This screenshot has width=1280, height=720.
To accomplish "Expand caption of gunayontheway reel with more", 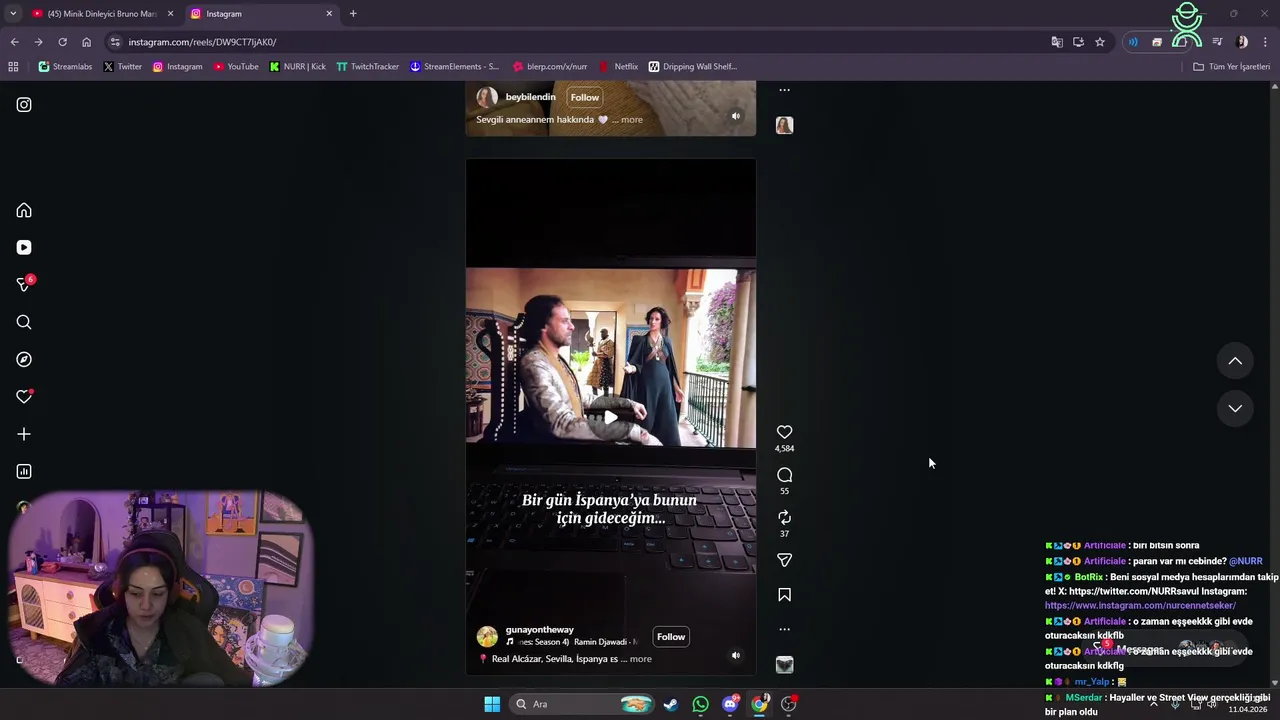I will [641, 659].
